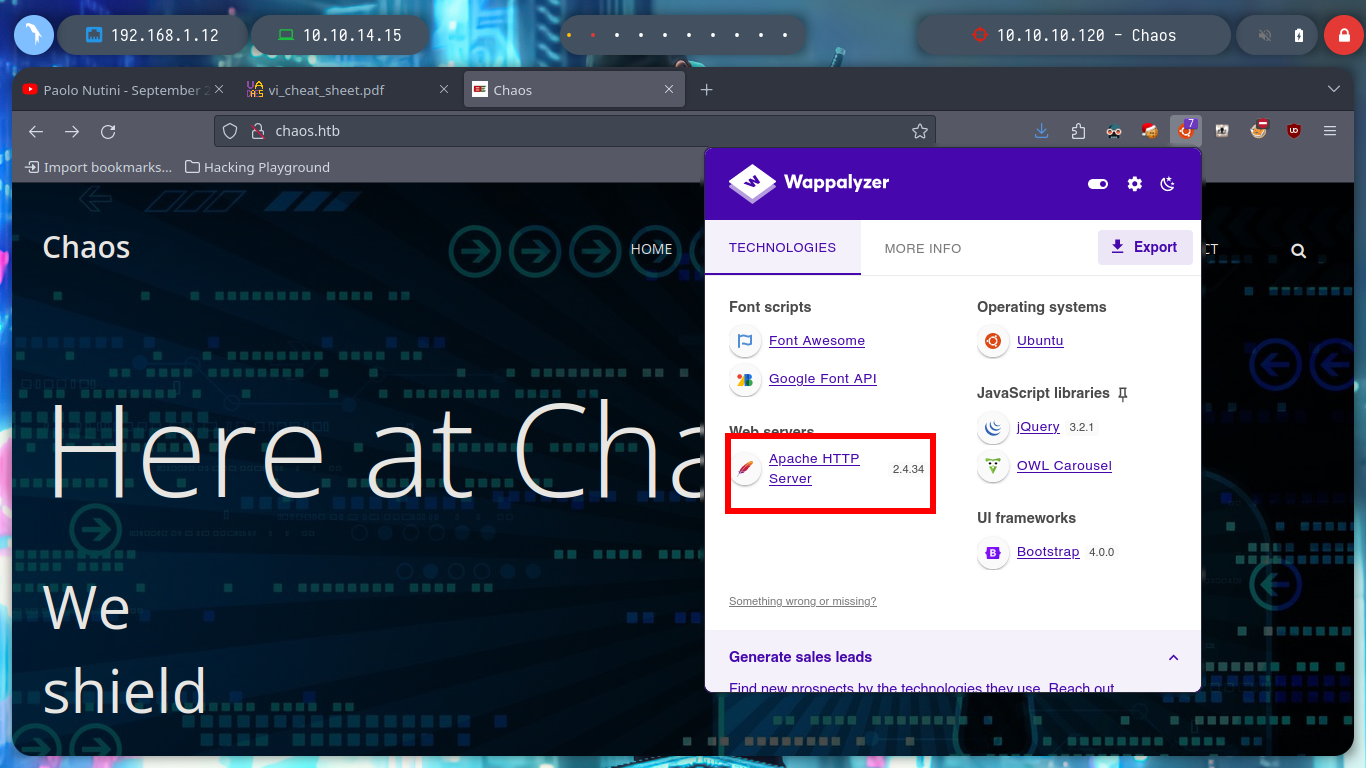Bookmark this page with the star icon
The width and height of the screenshot is (1366, 768).
[x=920, y=131]
